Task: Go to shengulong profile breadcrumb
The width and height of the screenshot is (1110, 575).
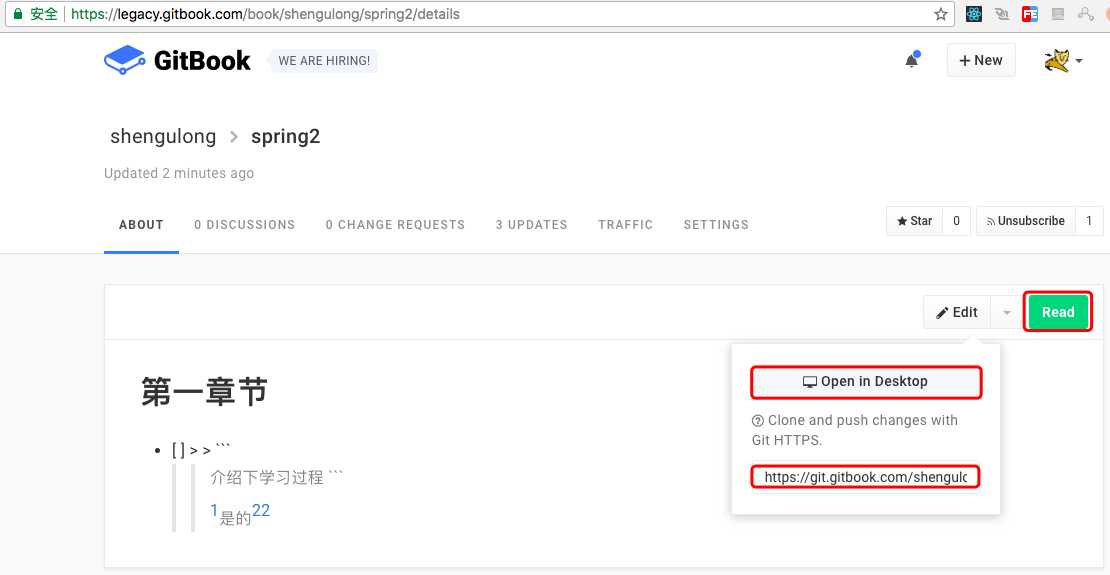Action: pyautogui.click(x=163, y=136)
